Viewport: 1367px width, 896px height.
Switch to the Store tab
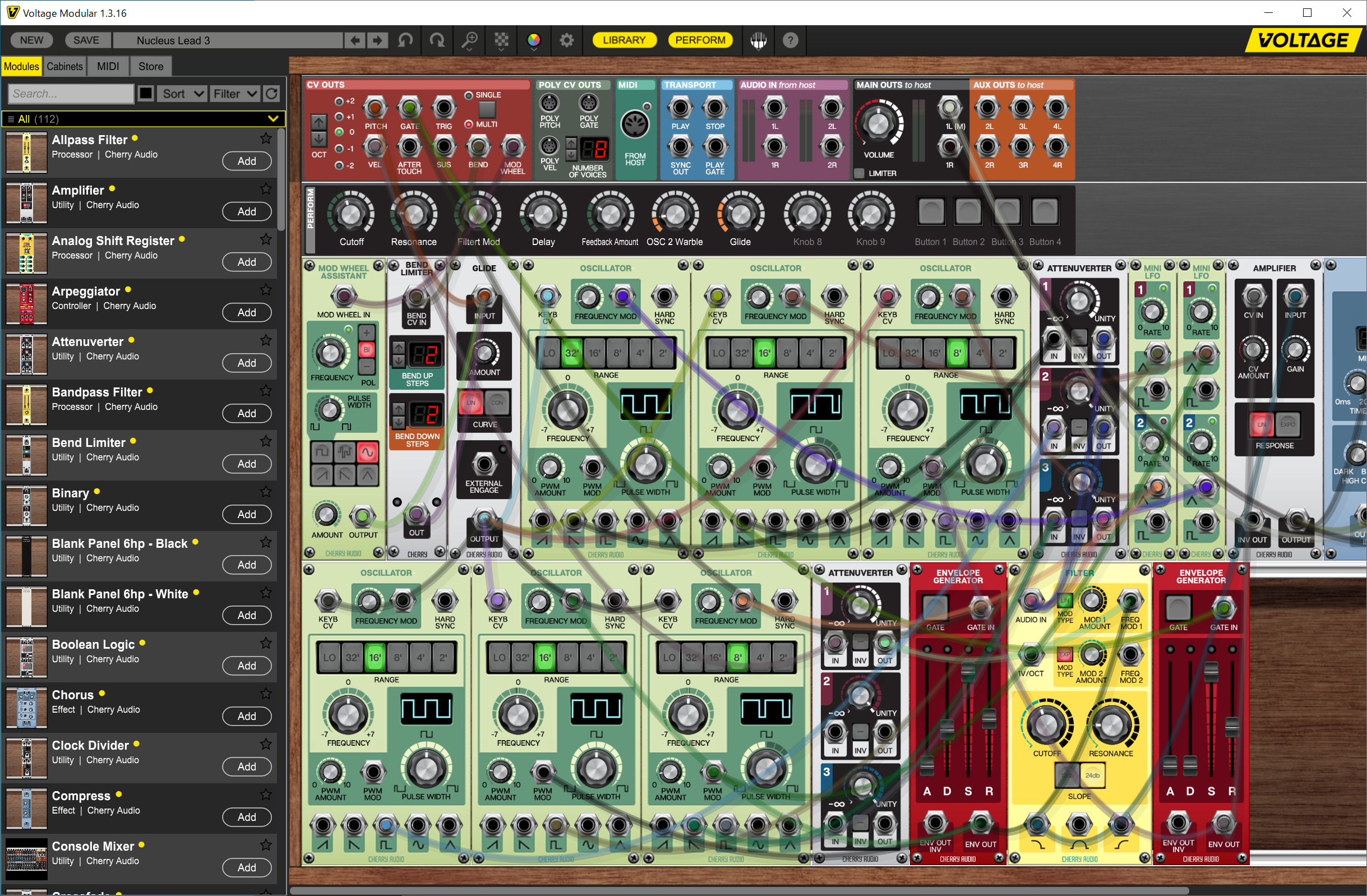(x=150, y=67)
